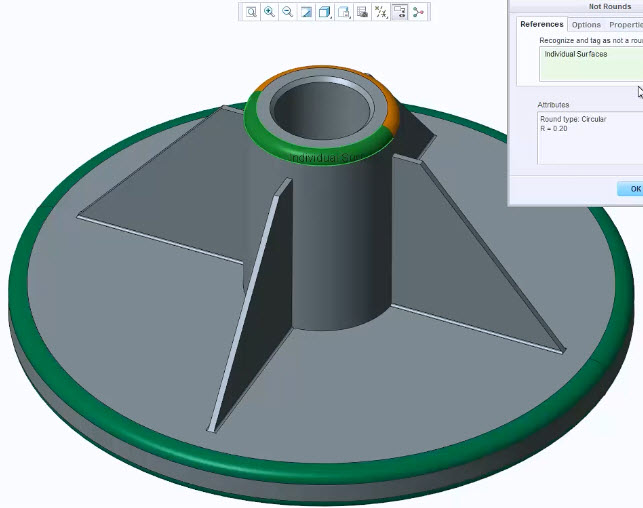Click the OK button in Not Rounds dialog
The image size is (643, 508).
point(631,189)
